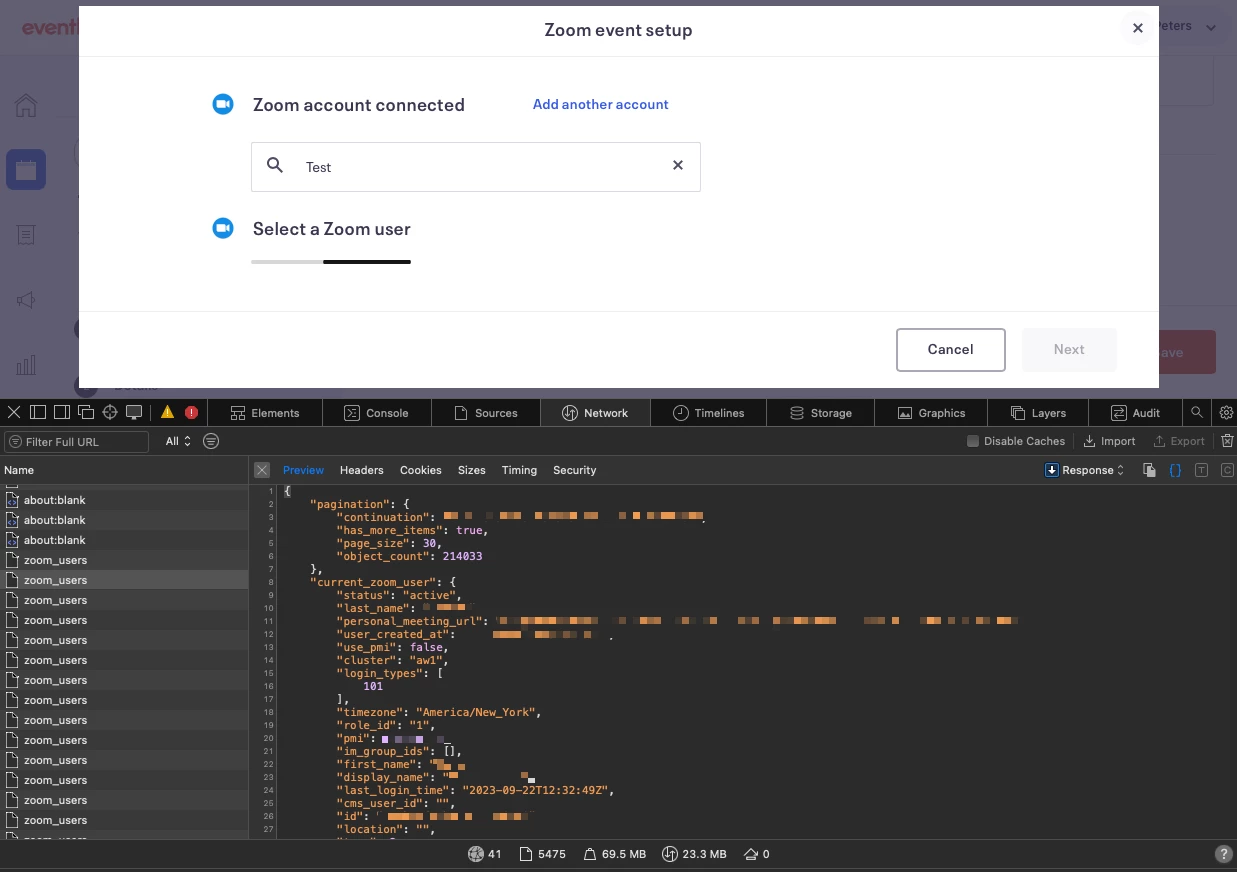
Task: Open the Timelines tab
Action: [x=709, y=412]
